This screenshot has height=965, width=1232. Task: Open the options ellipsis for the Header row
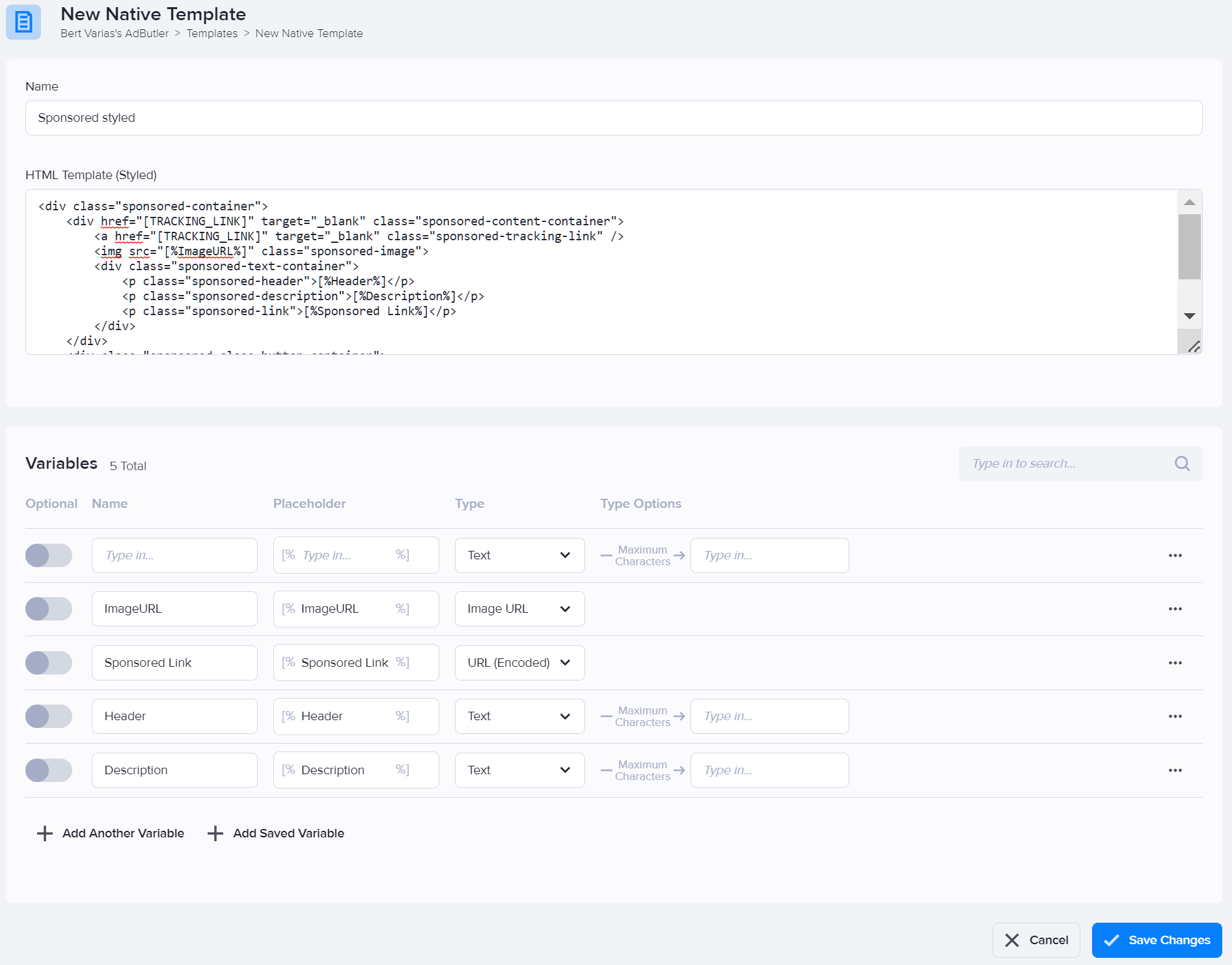pyautogui.click(x=1175, y=716)
